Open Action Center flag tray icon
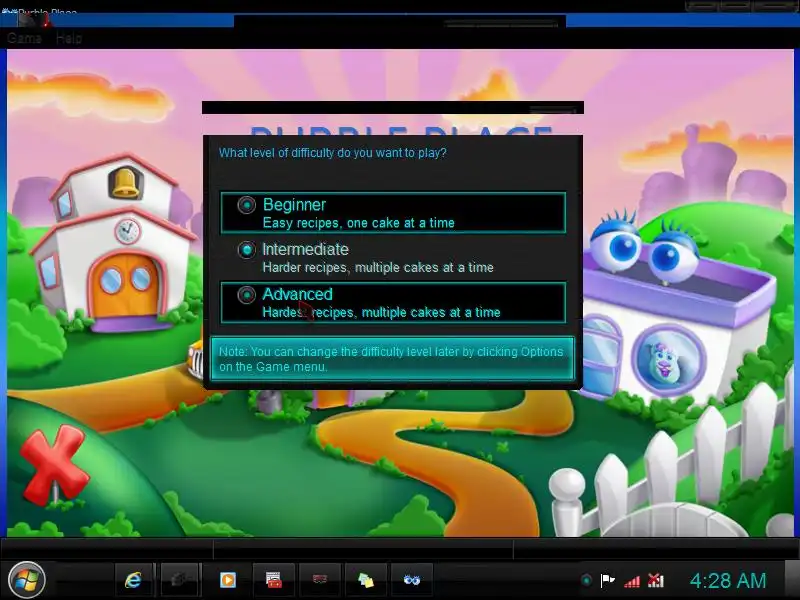Screen dimensions: 800x600 [x=608, y=580]
